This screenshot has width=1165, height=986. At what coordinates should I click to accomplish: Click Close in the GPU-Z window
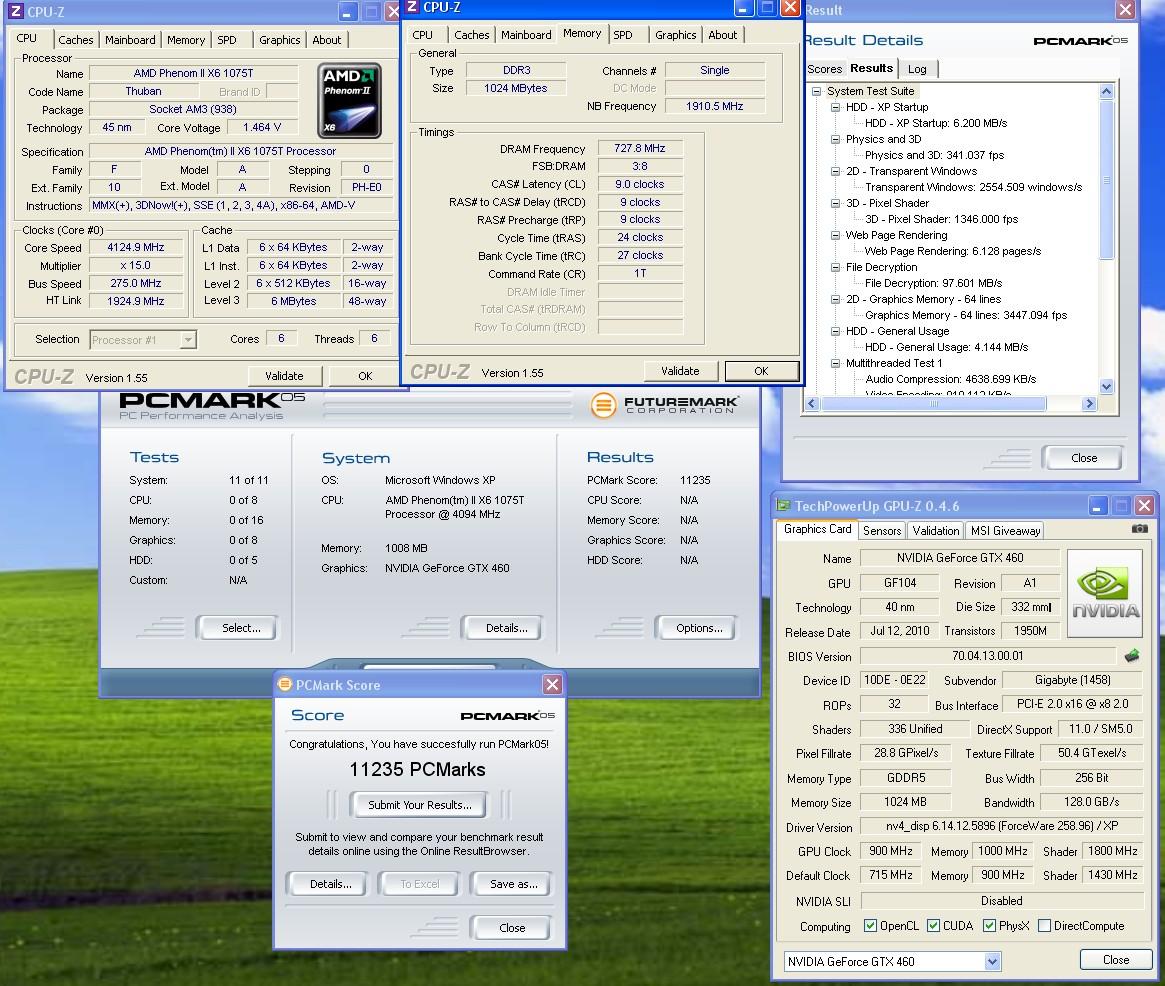click(1115, 959)
